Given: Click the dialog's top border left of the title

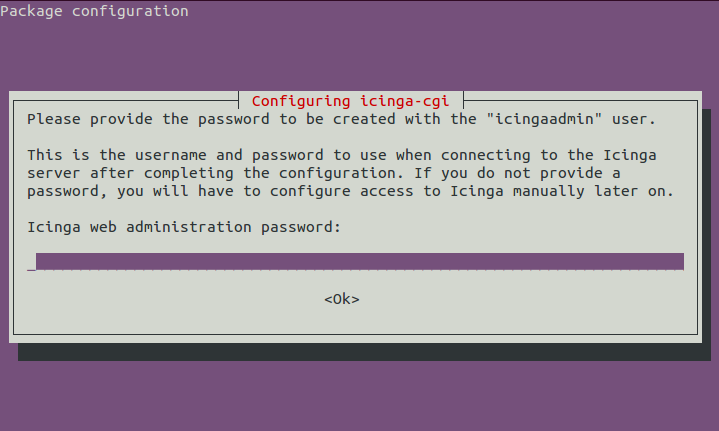Looking at the screenshot, I should click(x=126, y=100).
